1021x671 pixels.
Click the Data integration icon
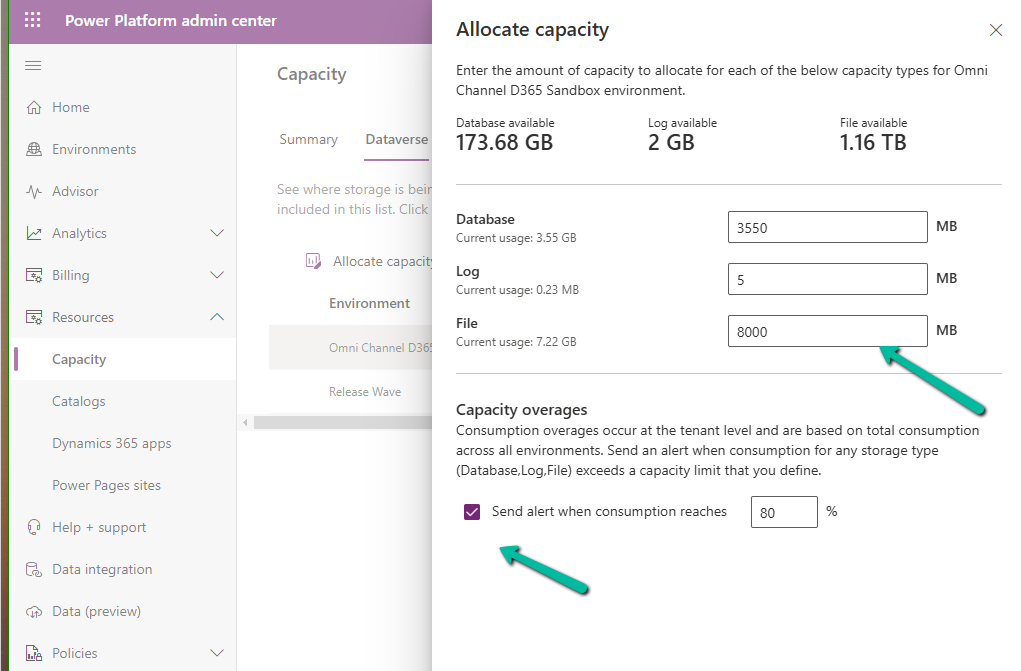[34, 570]
